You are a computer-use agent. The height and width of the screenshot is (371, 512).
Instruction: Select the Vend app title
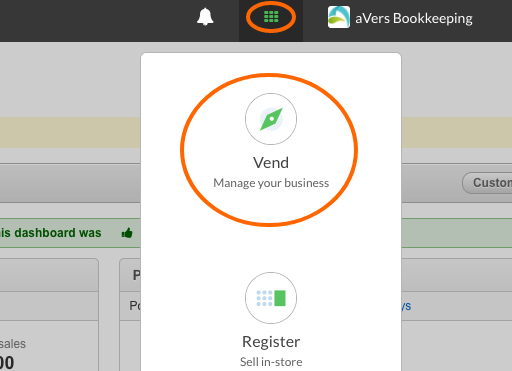(271, 163)
